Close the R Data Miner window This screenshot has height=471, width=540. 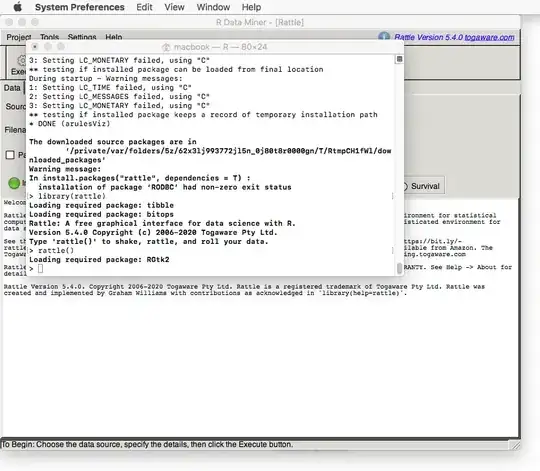pyautogui.click(x=9, y=22)
